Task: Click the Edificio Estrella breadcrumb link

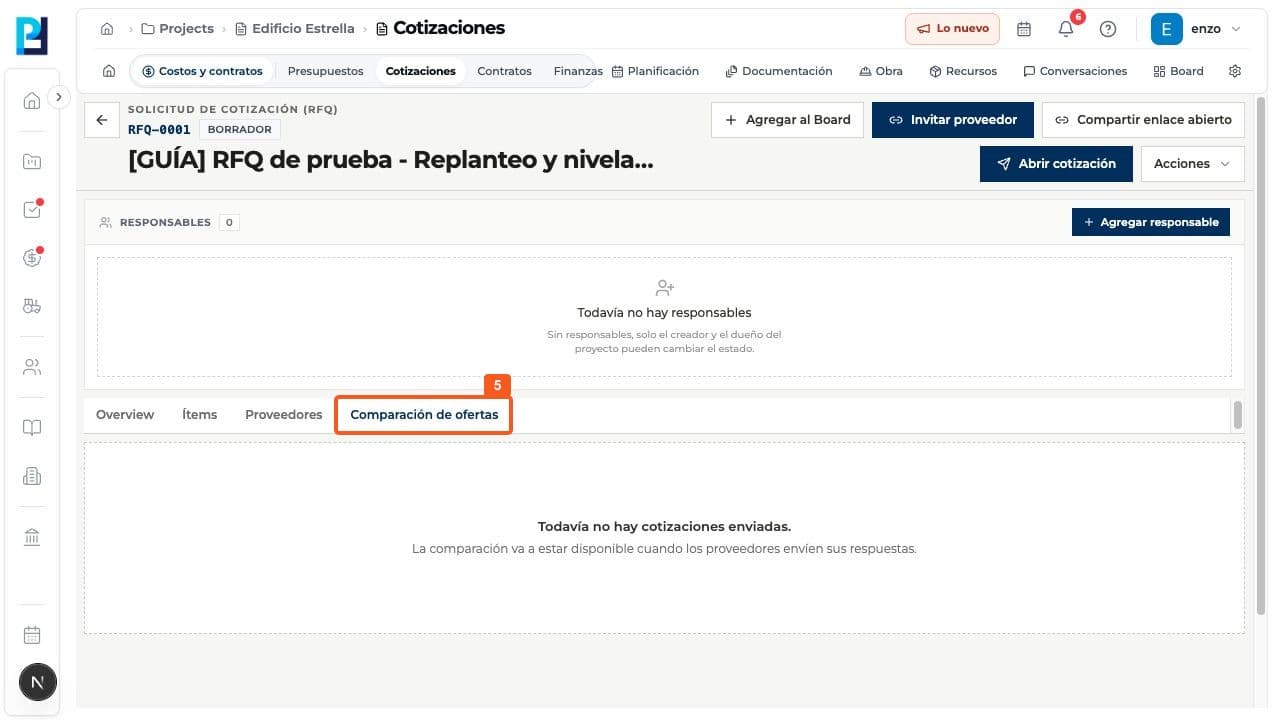Action: [x=295, y=29]
